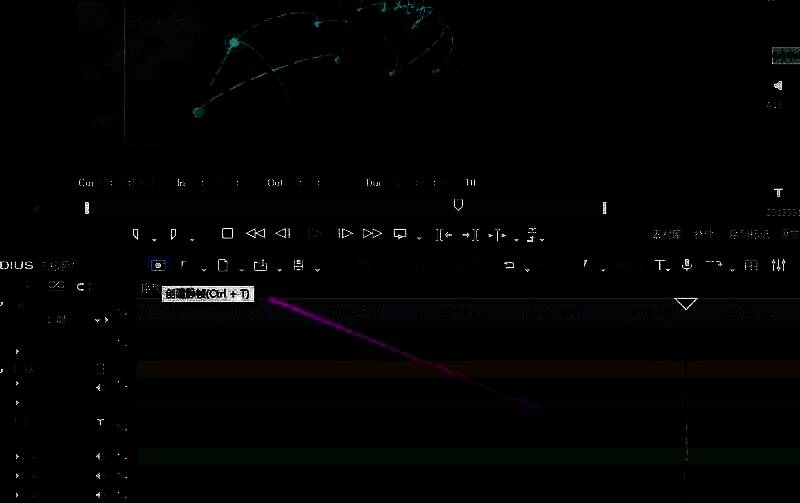Screen dimensions: 800x503
Task: Step forward to the next frame
Action: [345, 234]
